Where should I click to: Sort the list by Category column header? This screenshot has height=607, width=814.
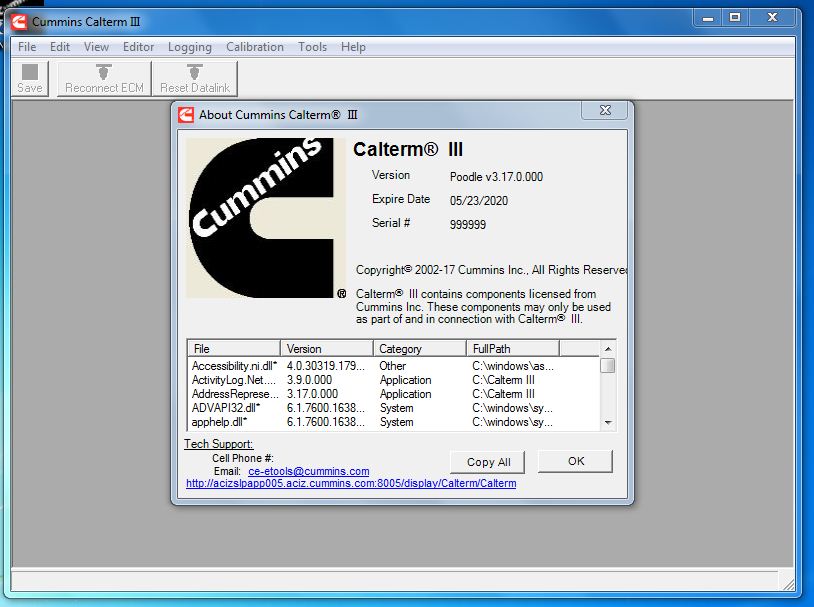click(x=419, y=348)
